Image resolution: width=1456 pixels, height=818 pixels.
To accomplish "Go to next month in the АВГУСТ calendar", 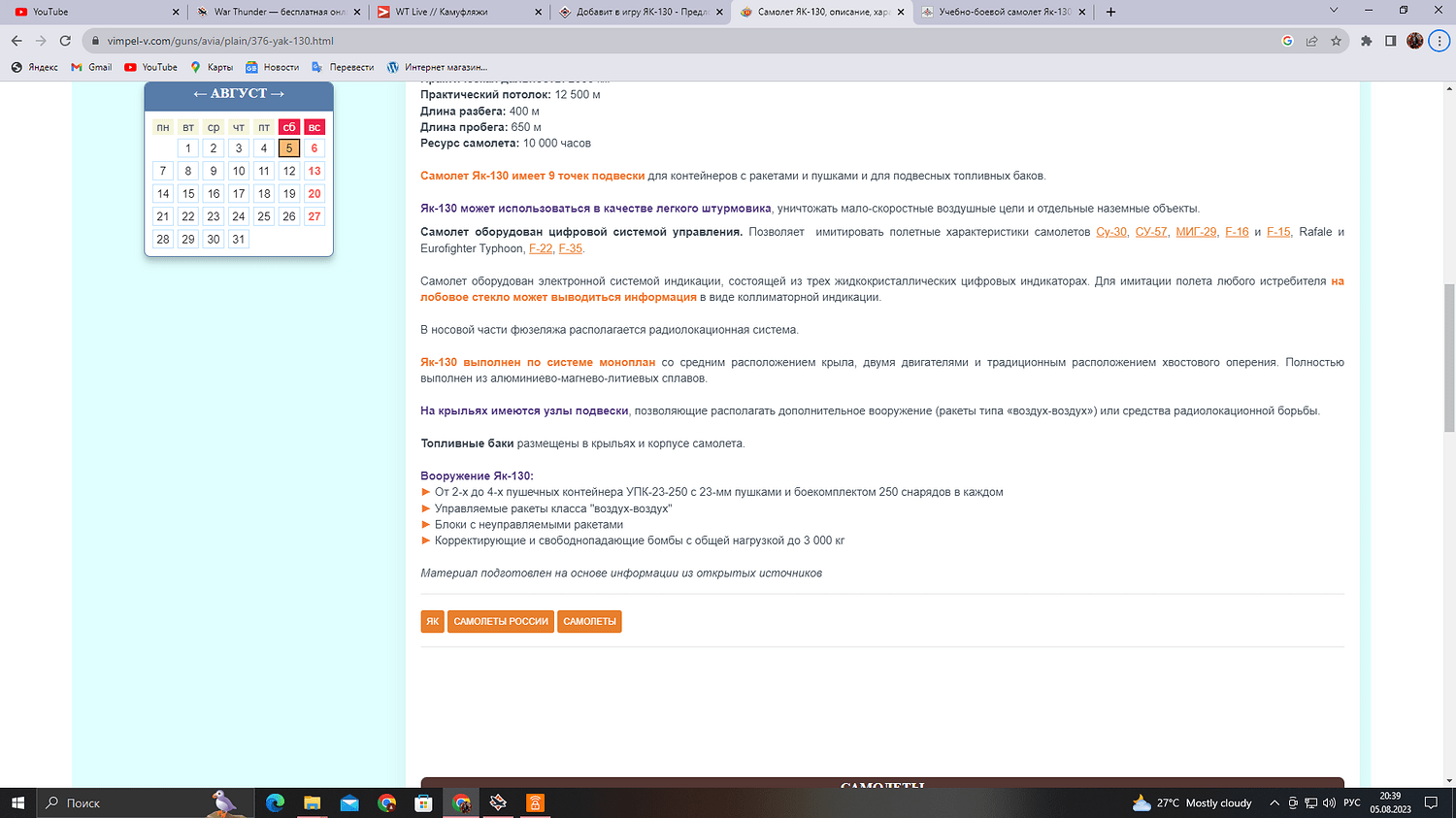I will pos(278,94).
